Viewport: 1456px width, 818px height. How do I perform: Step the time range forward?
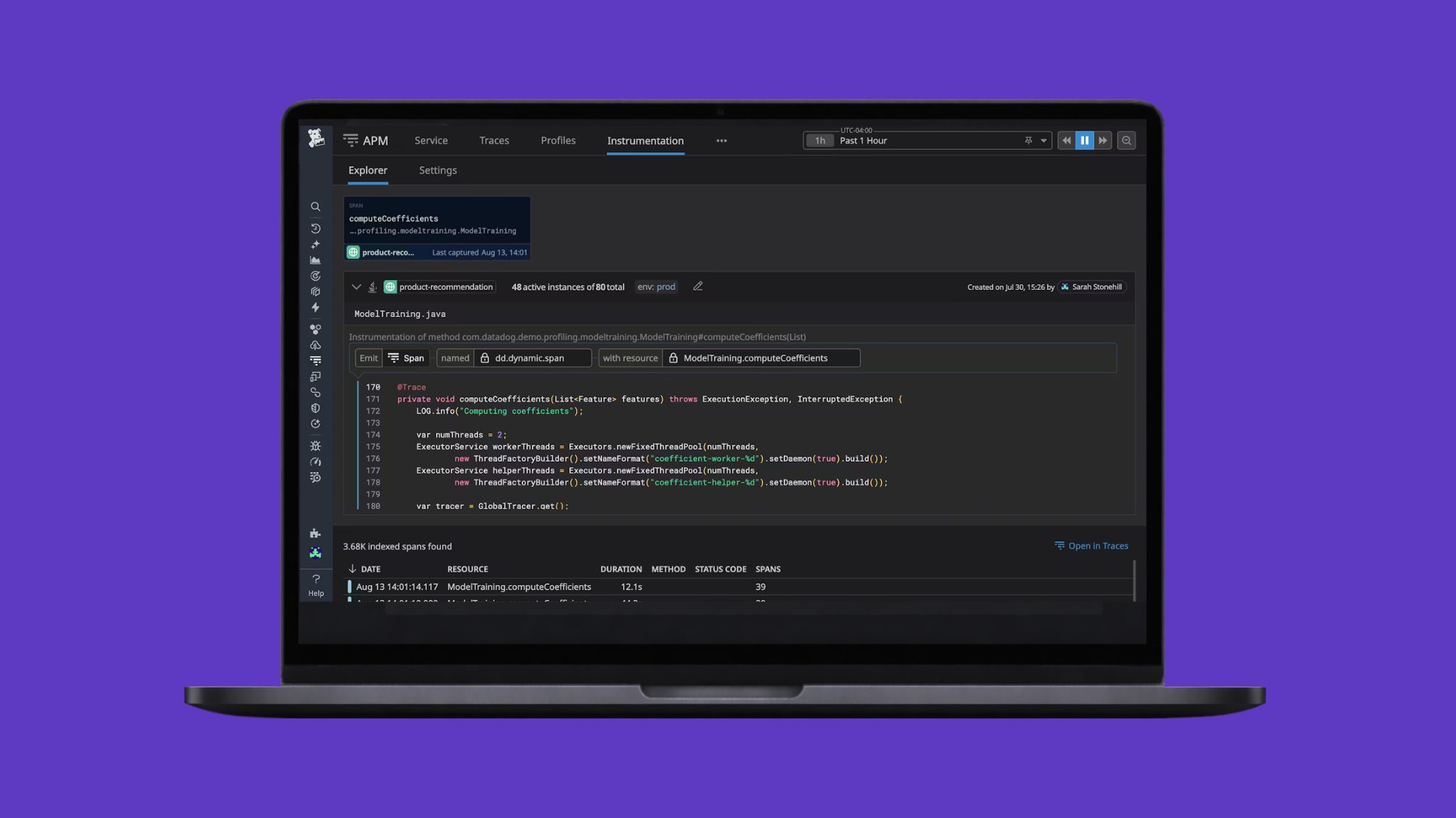click(x=1103, y=141)
